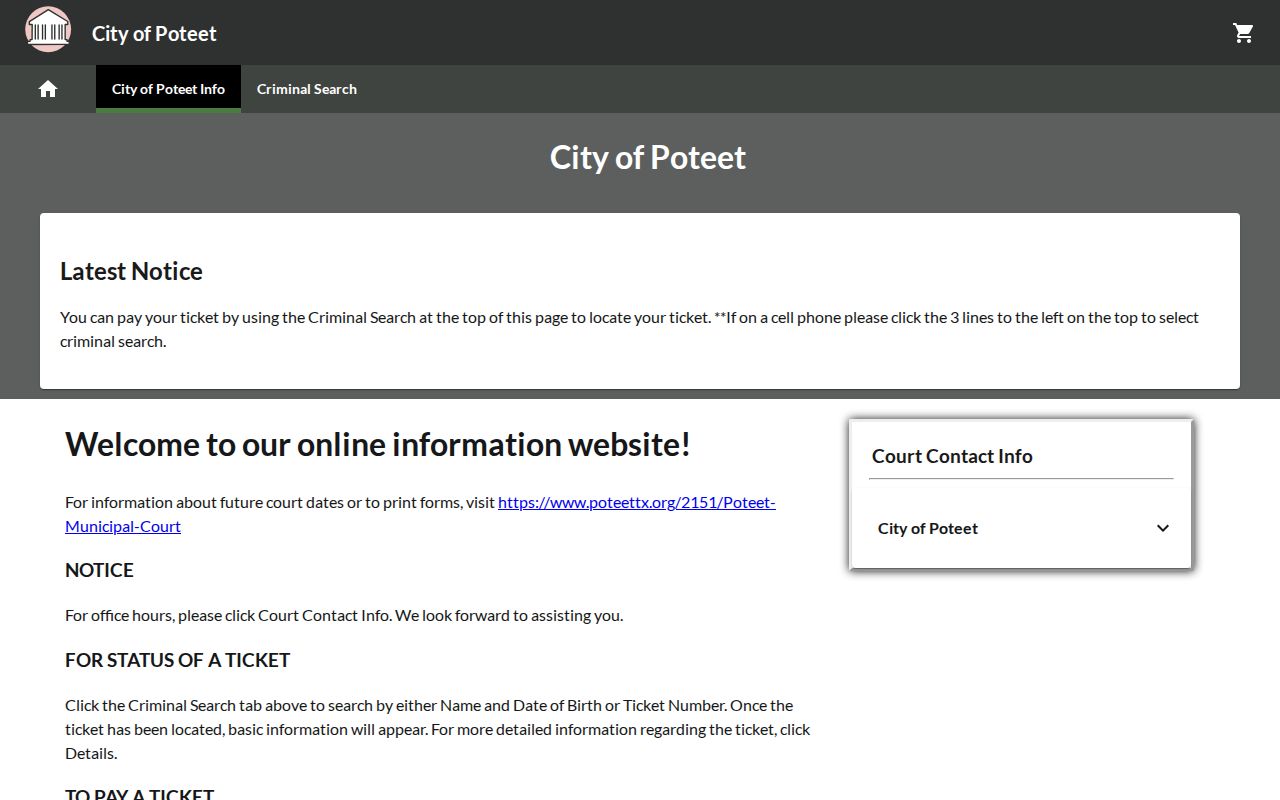Click the Welcome to our online information heading
Image resolution: width=1280 pixels, height=800 pixels.
tap(378, 444)
